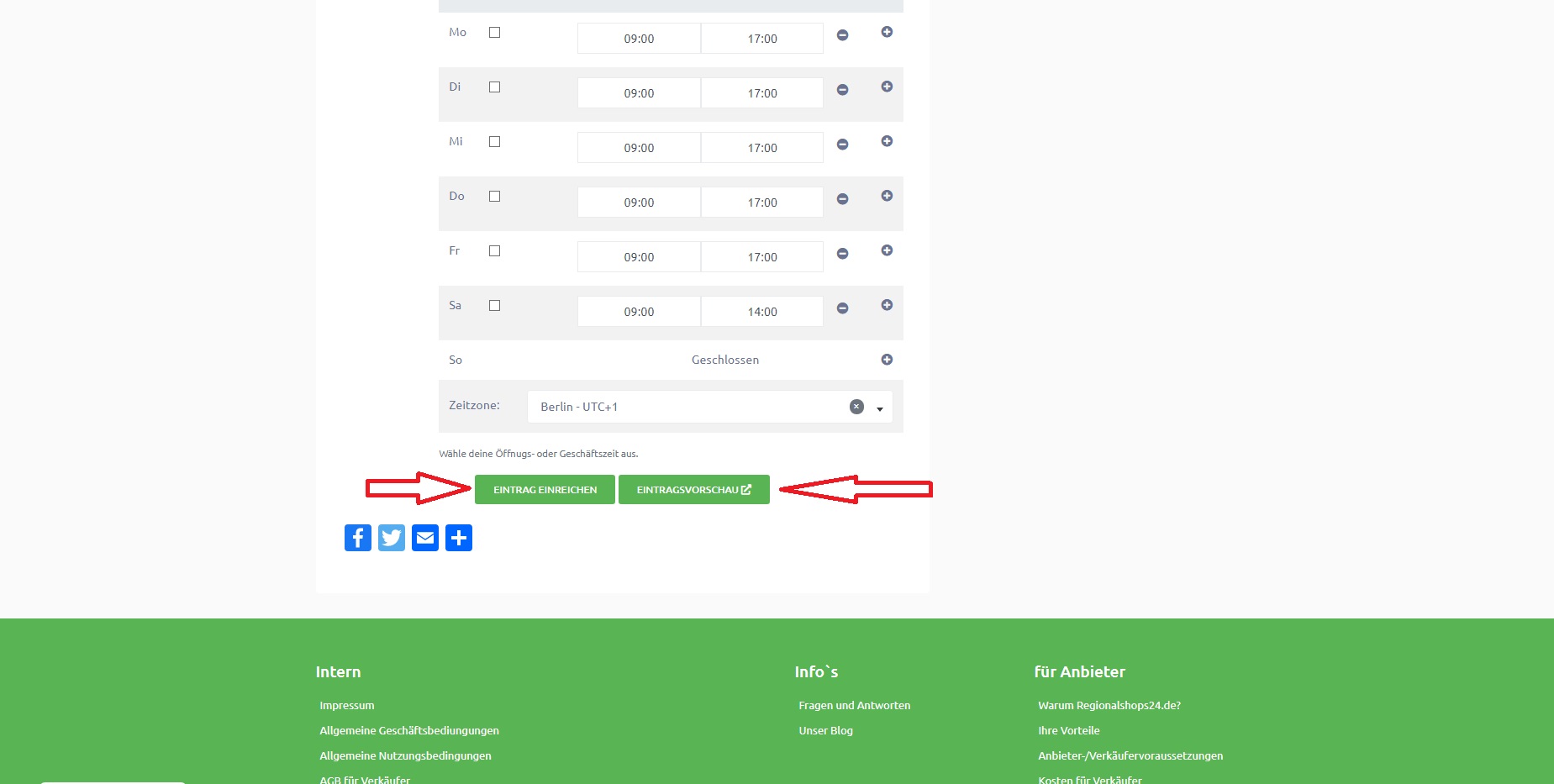The height and width of the screenshot is (784, 1554).
Task: Open the Impressum footer link
Action: (347, 706)
